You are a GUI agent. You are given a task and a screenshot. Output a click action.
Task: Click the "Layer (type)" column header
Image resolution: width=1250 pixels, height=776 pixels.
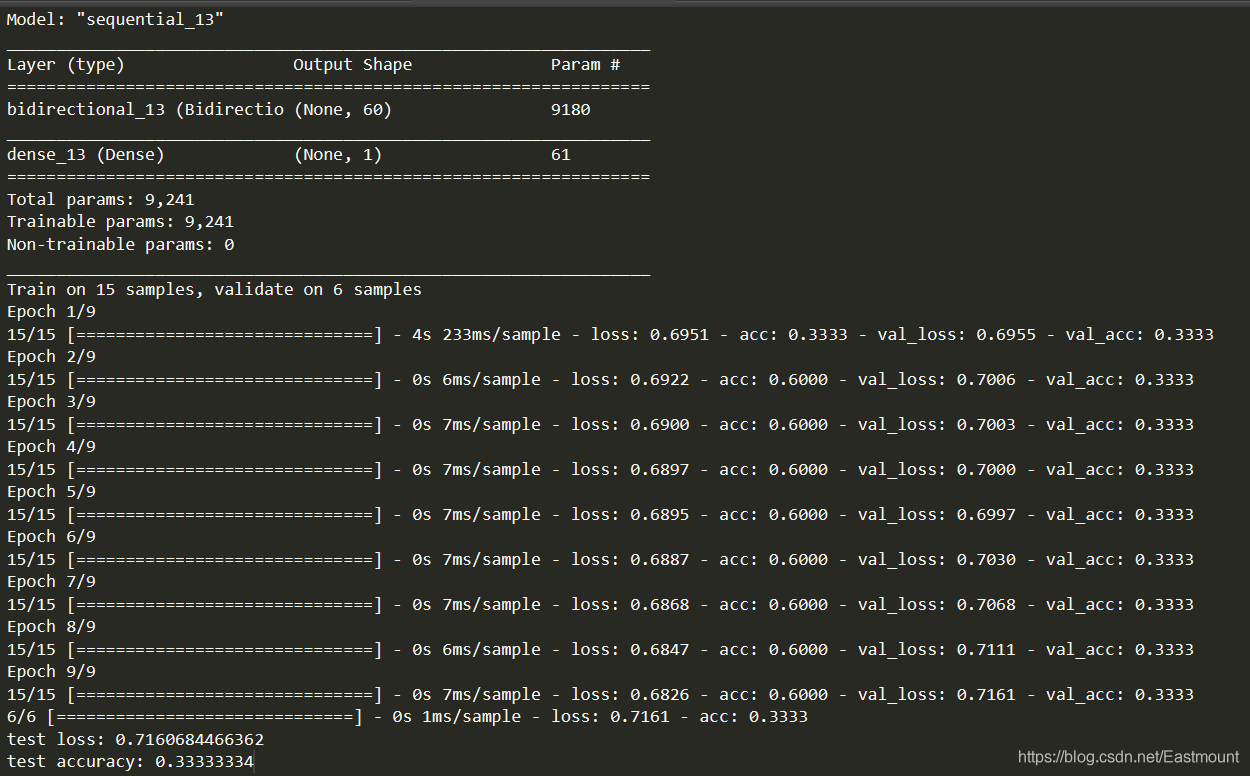(x=66, y=65)
